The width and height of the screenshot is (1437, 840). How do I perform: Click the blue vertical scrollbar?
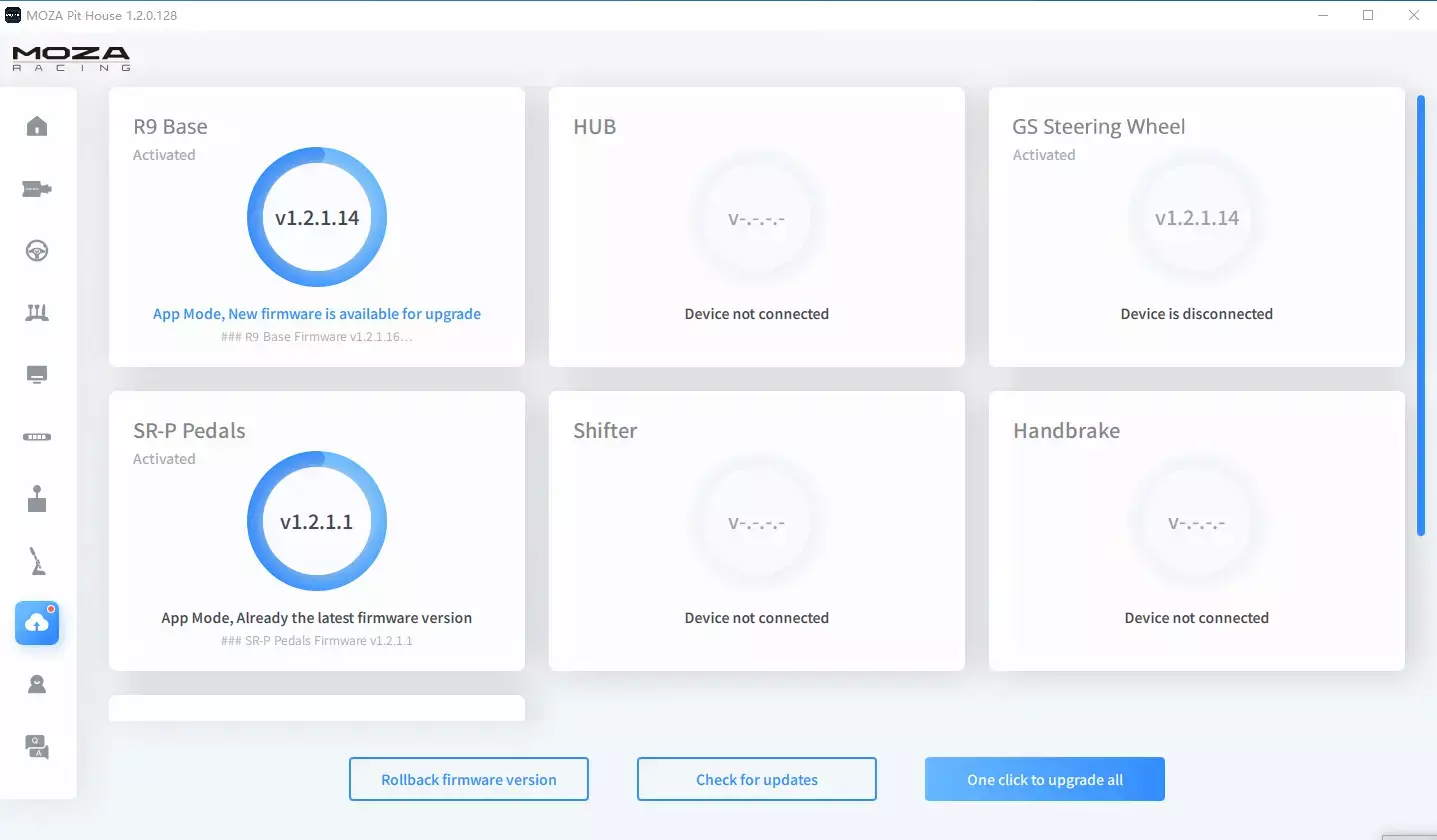[x=1421, y=315]
